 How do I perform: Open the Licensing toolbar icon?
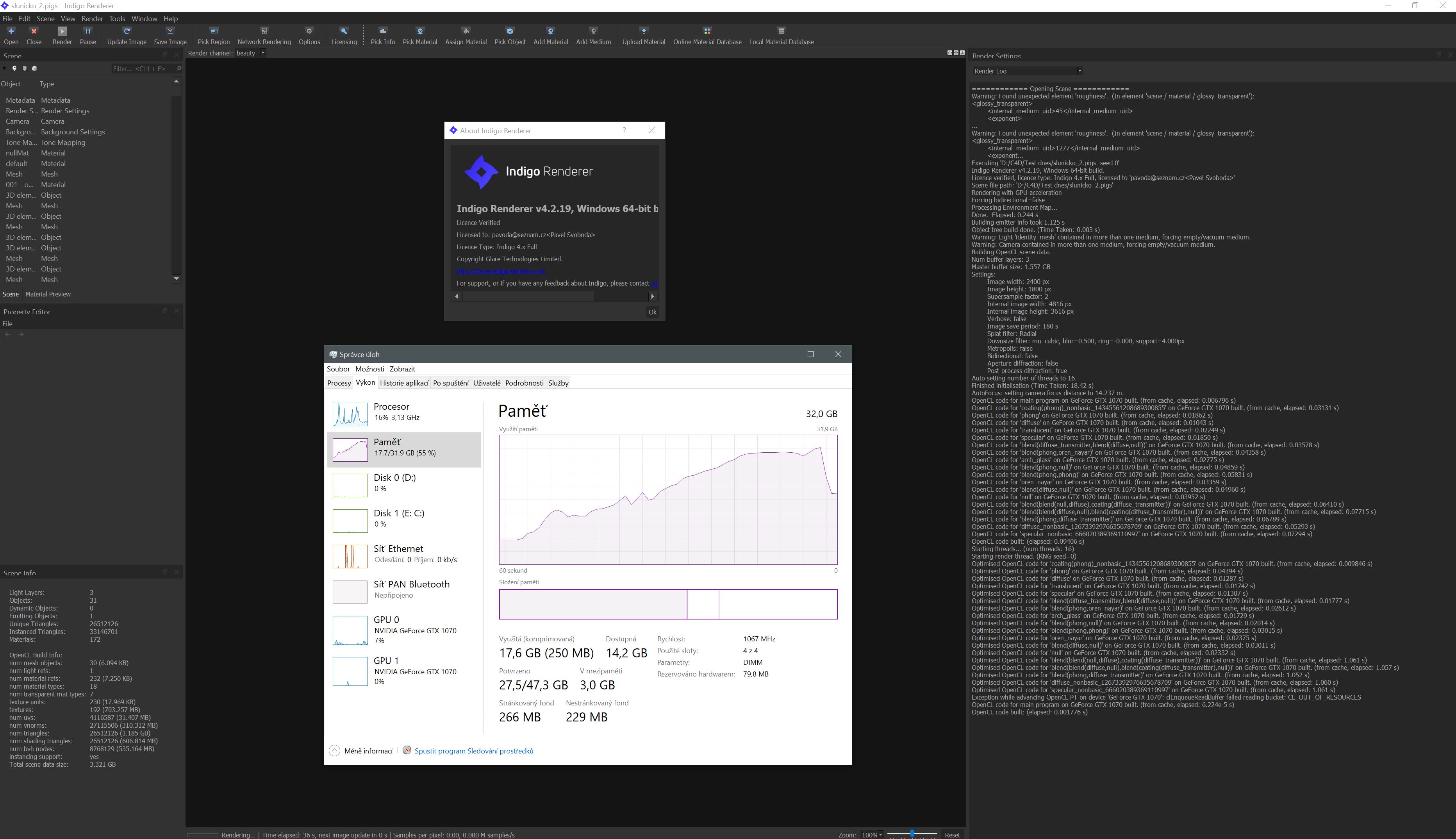pyautogui.click(x=344, y=35)
